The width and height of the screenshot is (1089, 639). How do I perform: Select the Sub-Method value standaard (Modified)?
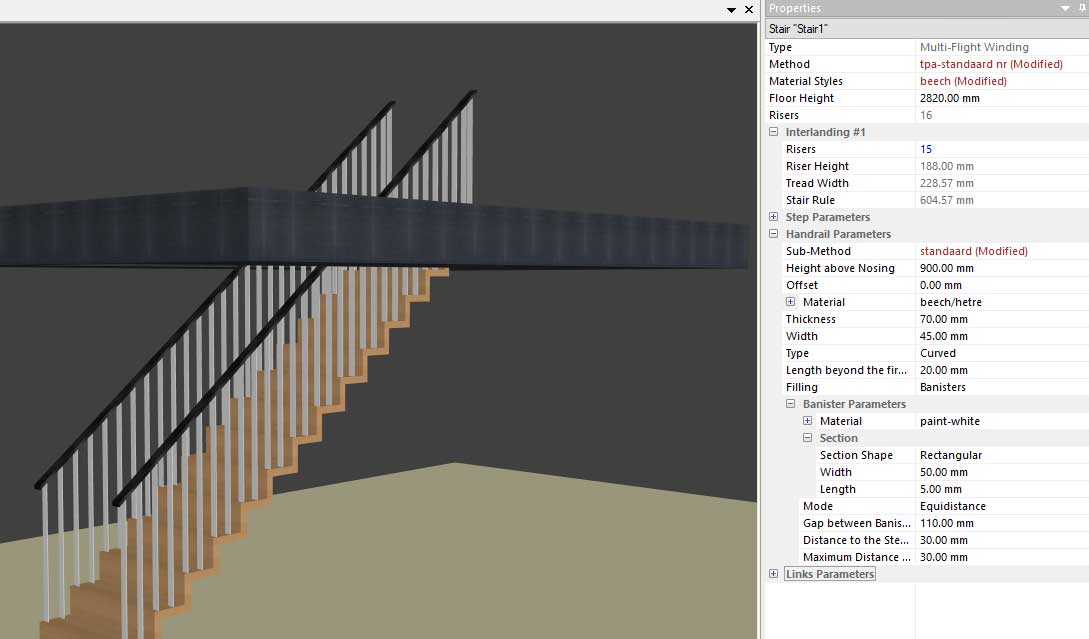point(973,251)
